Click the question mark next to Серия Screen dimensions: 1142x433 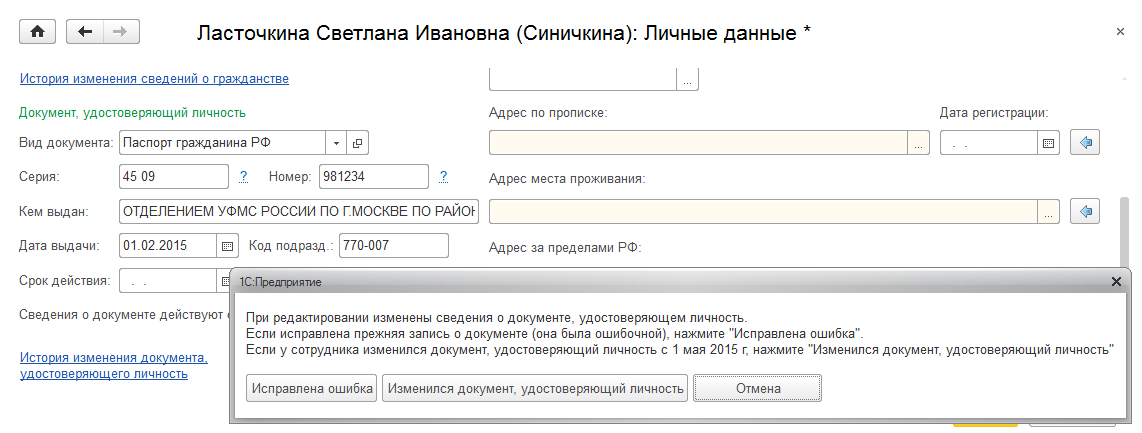[243, 177]
